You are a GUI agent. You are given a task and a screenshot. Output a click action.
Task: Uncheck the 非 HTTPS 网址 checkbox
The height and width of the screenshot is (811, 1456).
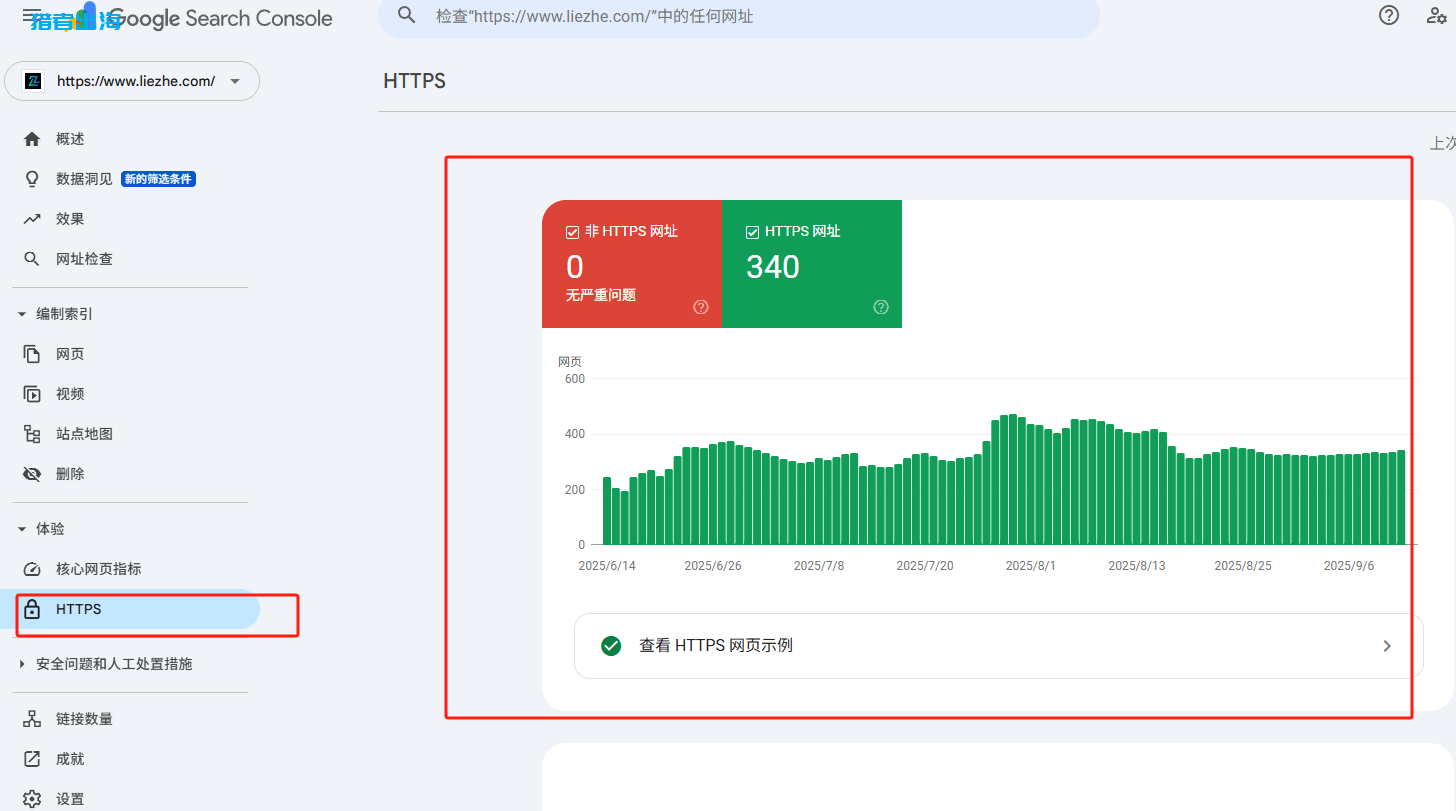[573, 232]
